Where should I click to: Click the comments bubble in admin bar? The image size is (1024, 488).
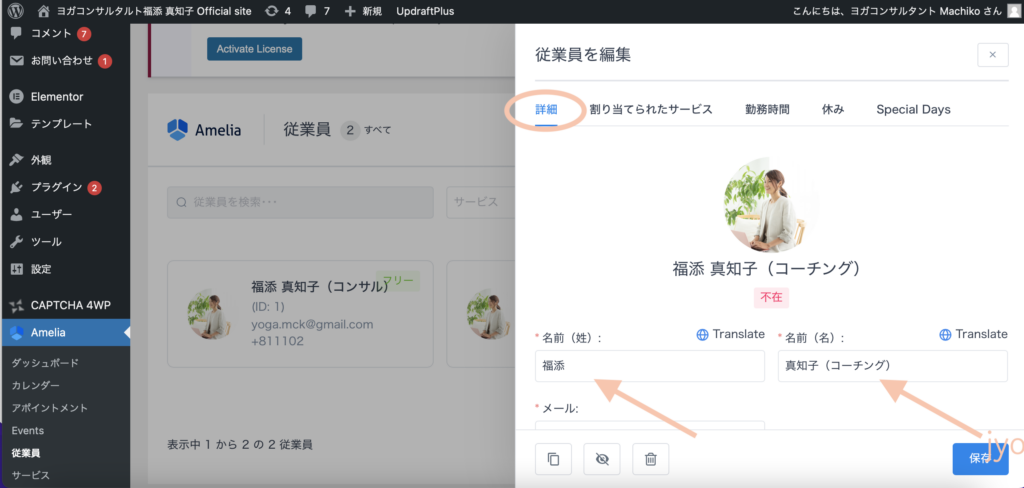coord(312,11)
